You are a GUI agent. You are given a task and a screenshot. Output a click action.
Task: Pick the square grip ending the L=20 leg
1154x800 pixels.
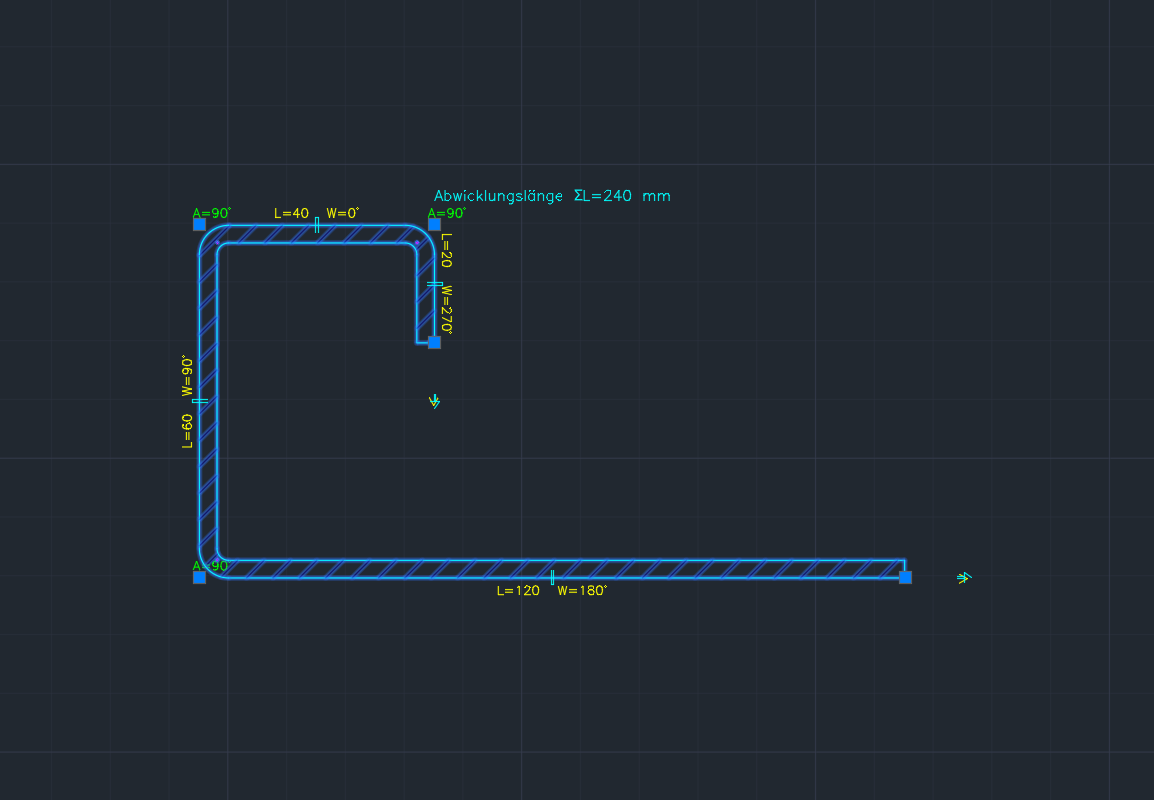point(434,342)
